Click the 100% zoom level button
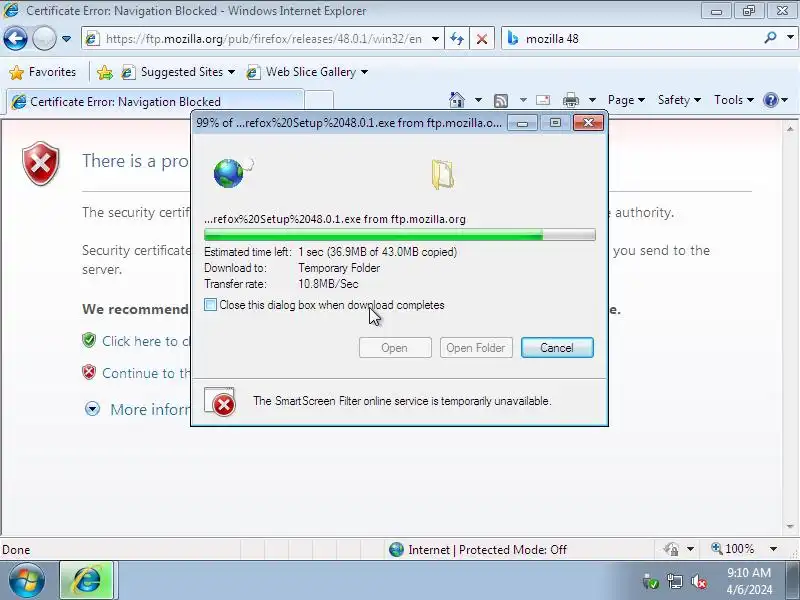The image size is (800, 600). tap(733, 549)
